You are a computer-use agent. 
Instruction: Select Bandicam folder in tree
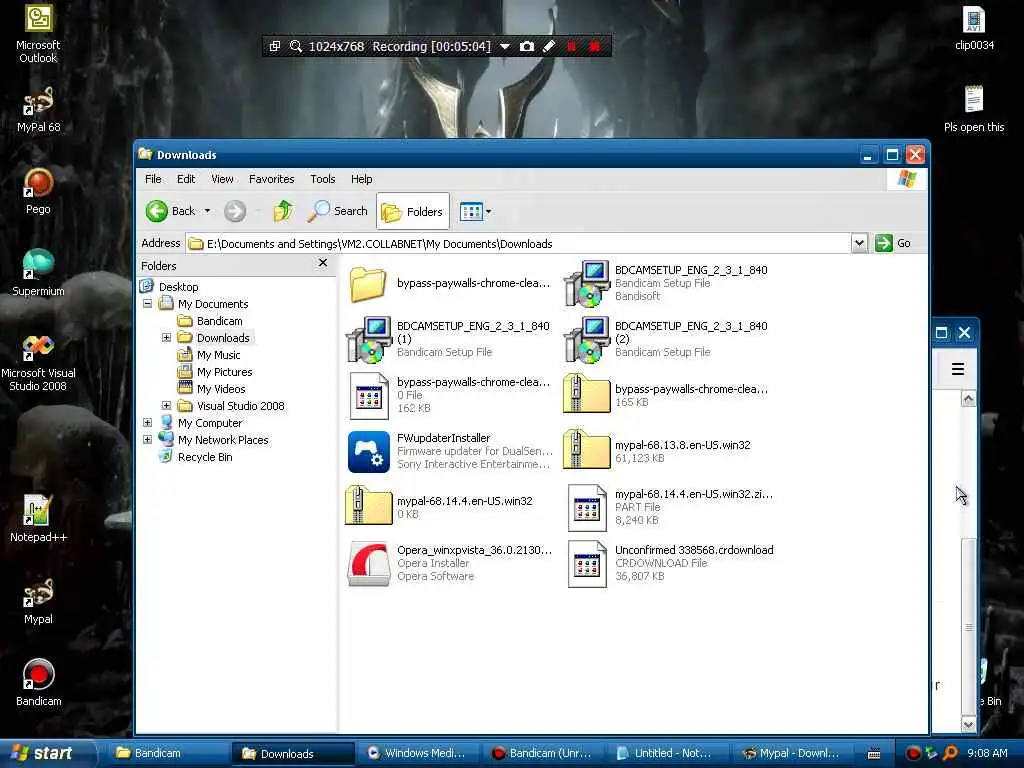(219, 321)
